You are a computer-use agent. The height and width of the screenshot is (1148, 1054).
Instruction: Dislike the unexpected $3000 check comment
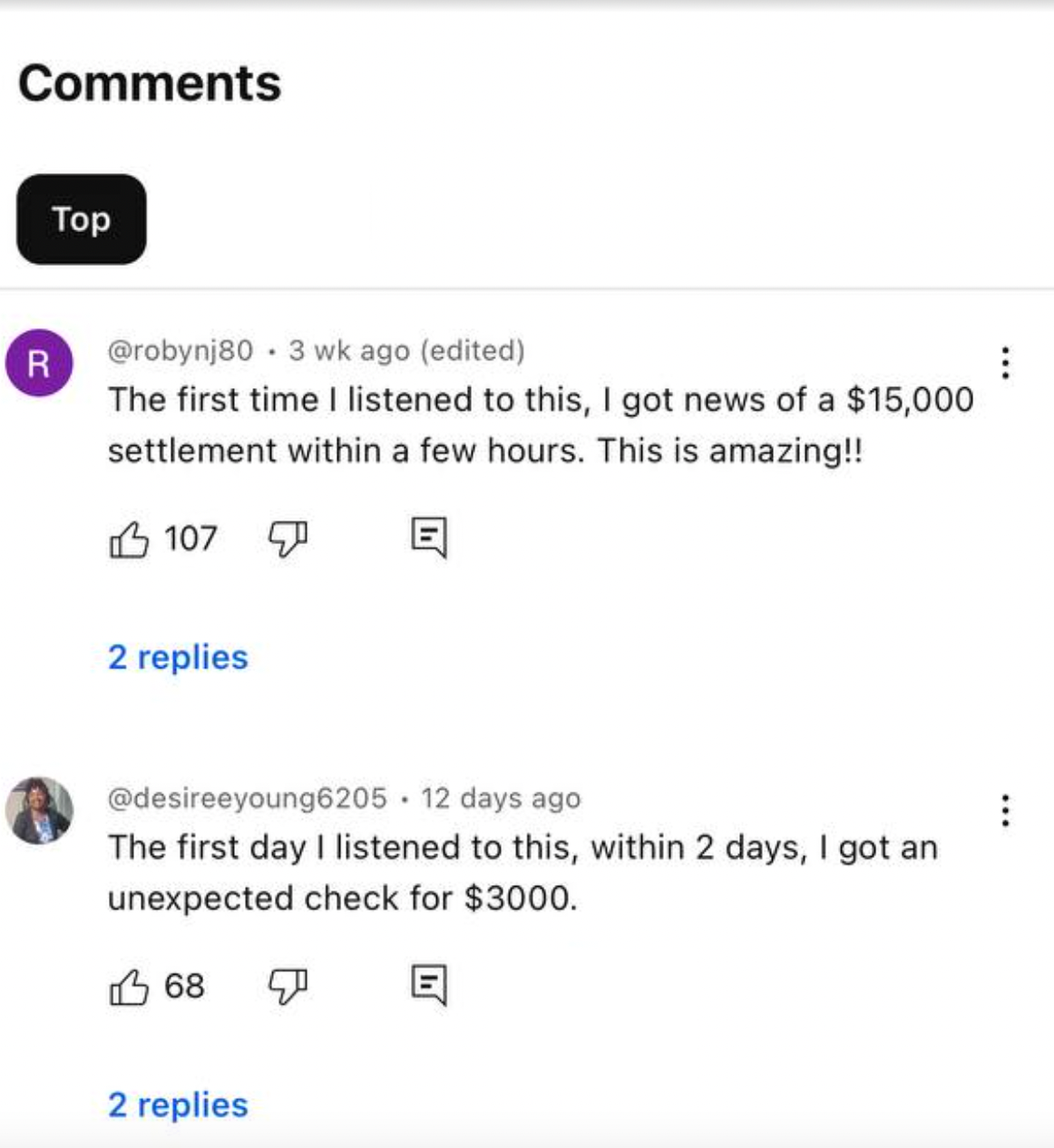[x=288, y=987]
